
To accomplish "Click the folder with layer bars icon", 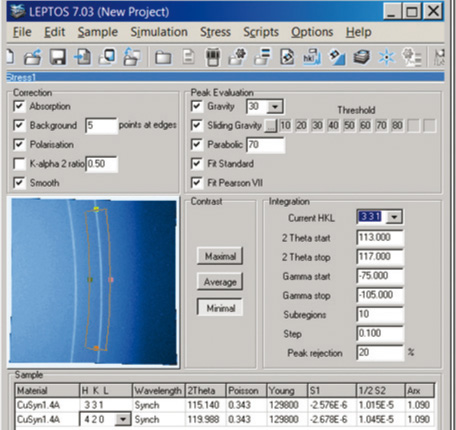I will coord(262,57).
